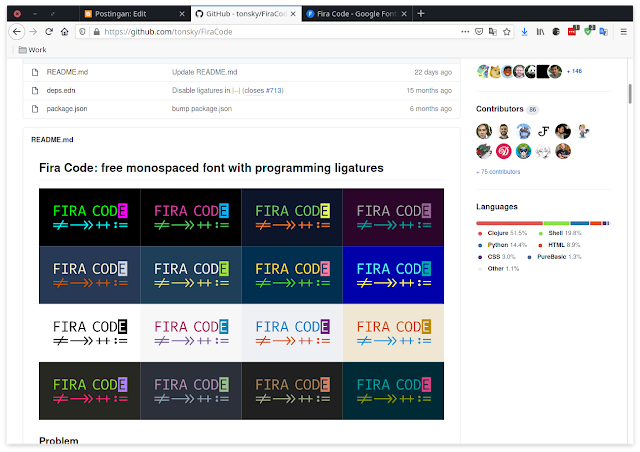Reload the current GitHub page
The image size is (640, 452).
(49, 32)
